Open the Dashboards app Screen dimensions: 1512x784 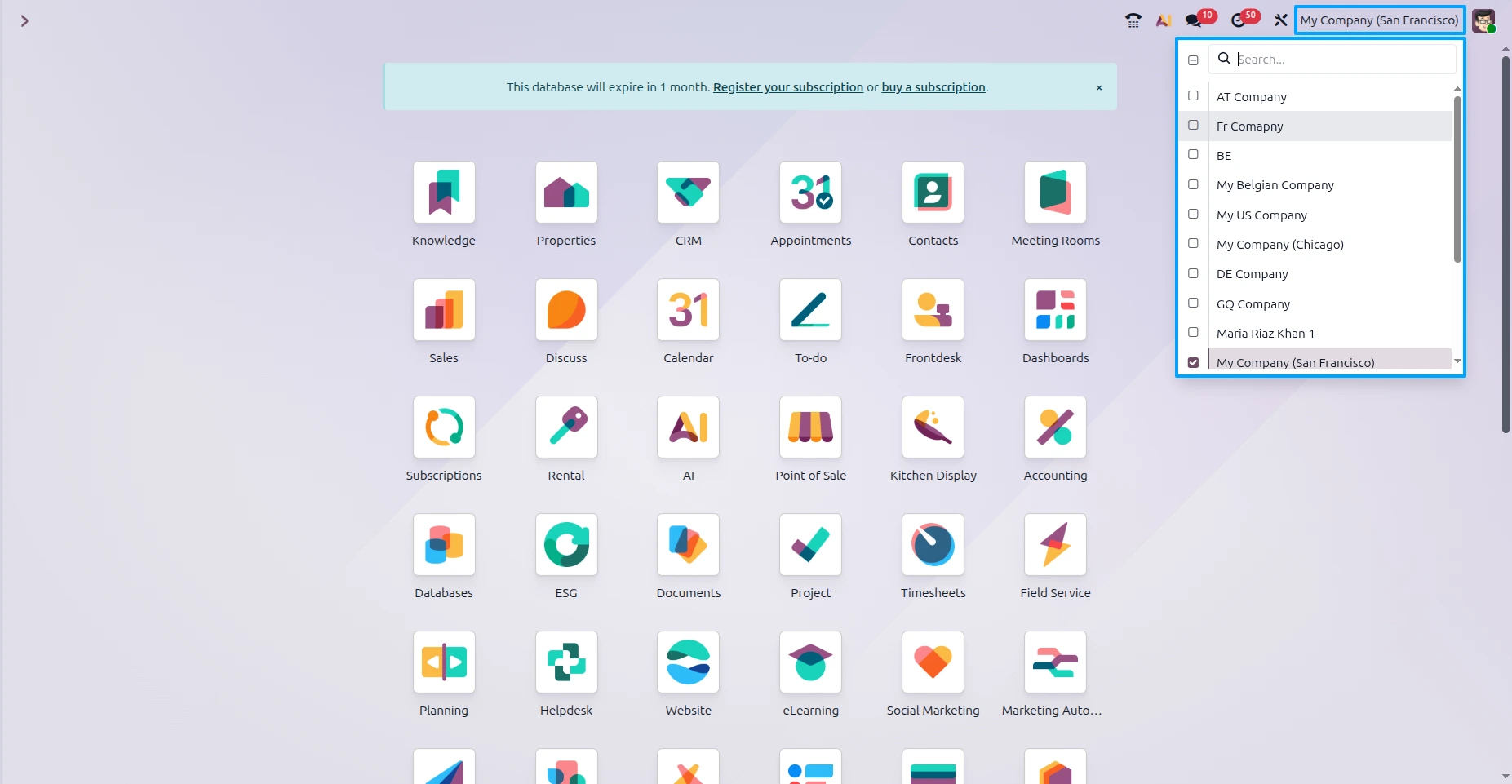tap(1056, 310)
